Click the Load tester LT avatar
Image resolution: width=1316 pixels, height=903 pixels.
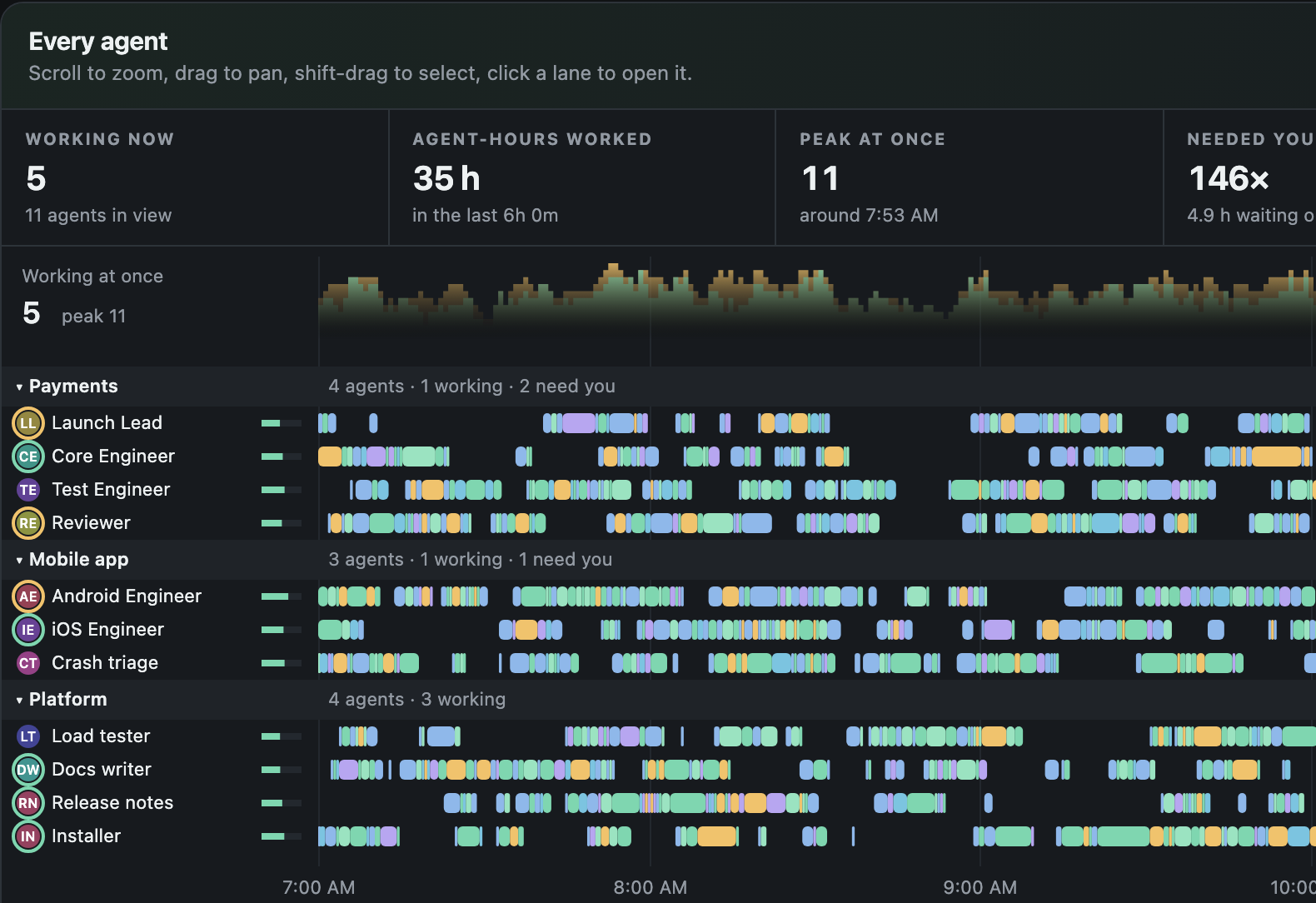pos(28,736)
